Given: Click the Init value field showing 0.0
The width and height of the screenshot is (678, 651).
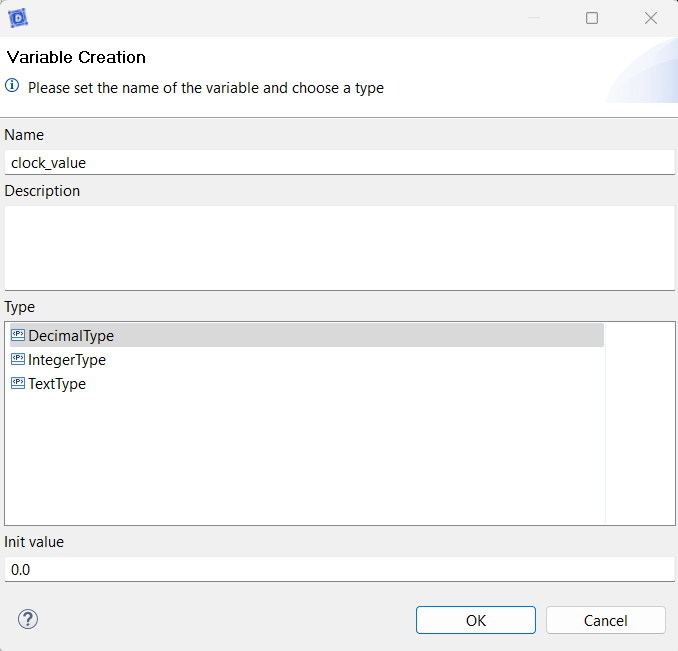Looking at the screenshot, I should 339,569.
